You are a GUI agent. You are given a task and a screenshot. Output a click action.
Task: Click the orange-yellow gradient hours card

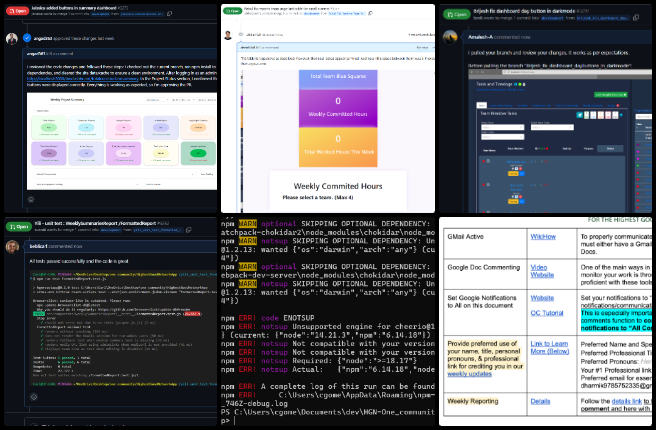tap(338, 147)
